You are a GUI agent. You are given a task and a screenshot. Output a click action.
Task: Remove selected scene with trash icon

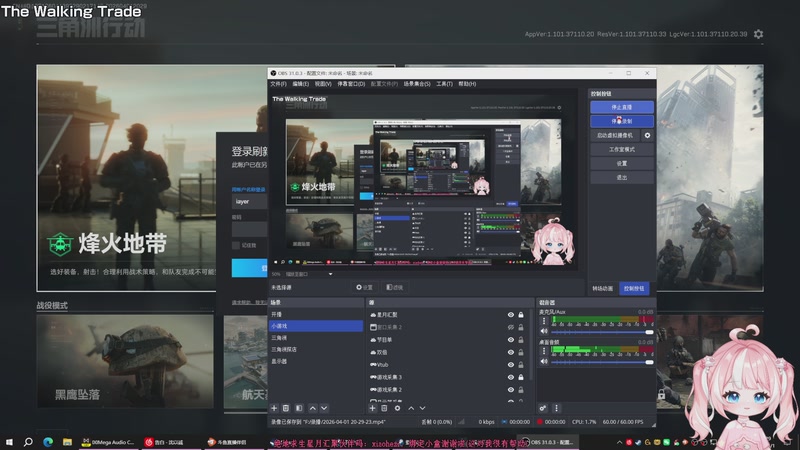coord(286,408)
